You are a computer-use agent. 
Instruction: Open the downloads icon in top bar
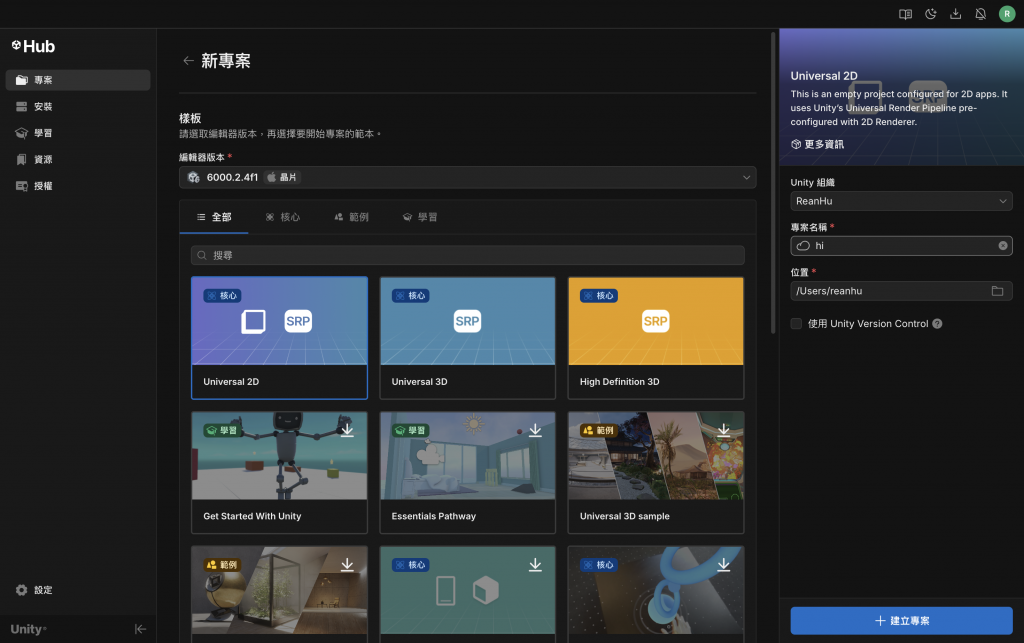[955, 14]
